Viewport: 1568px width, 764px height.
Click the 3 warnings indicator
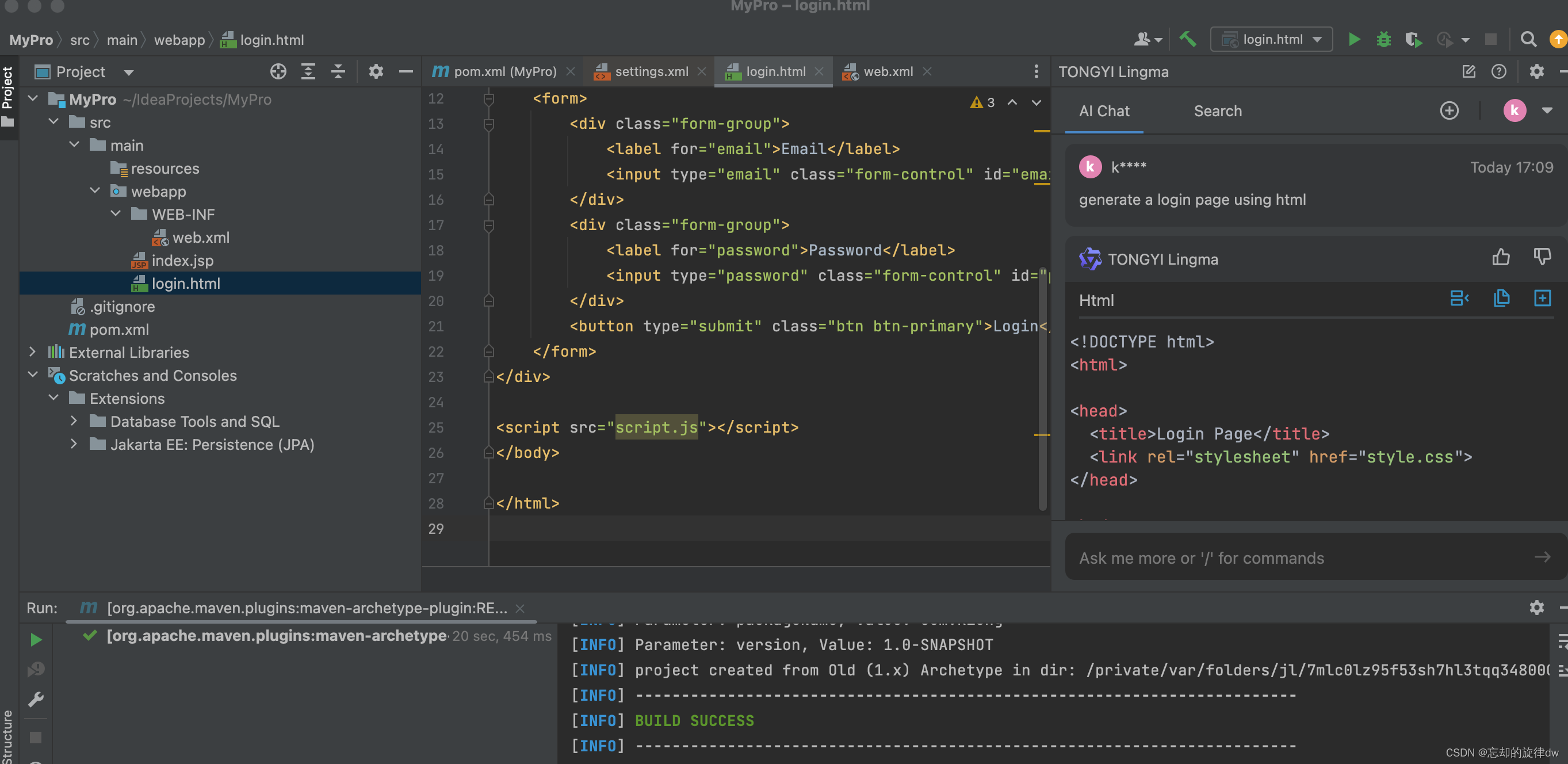pos(982,102)
